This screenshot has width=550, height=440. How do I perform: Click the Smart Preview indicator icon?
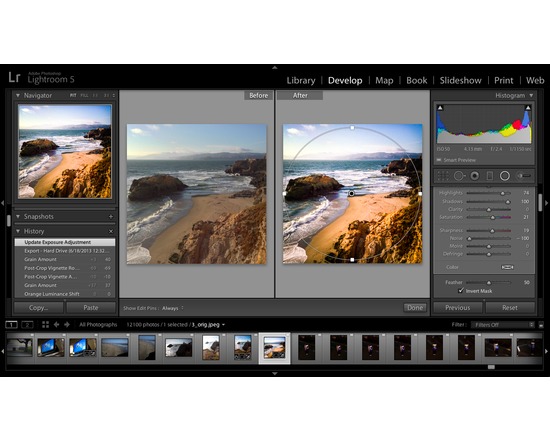point(439,160)
